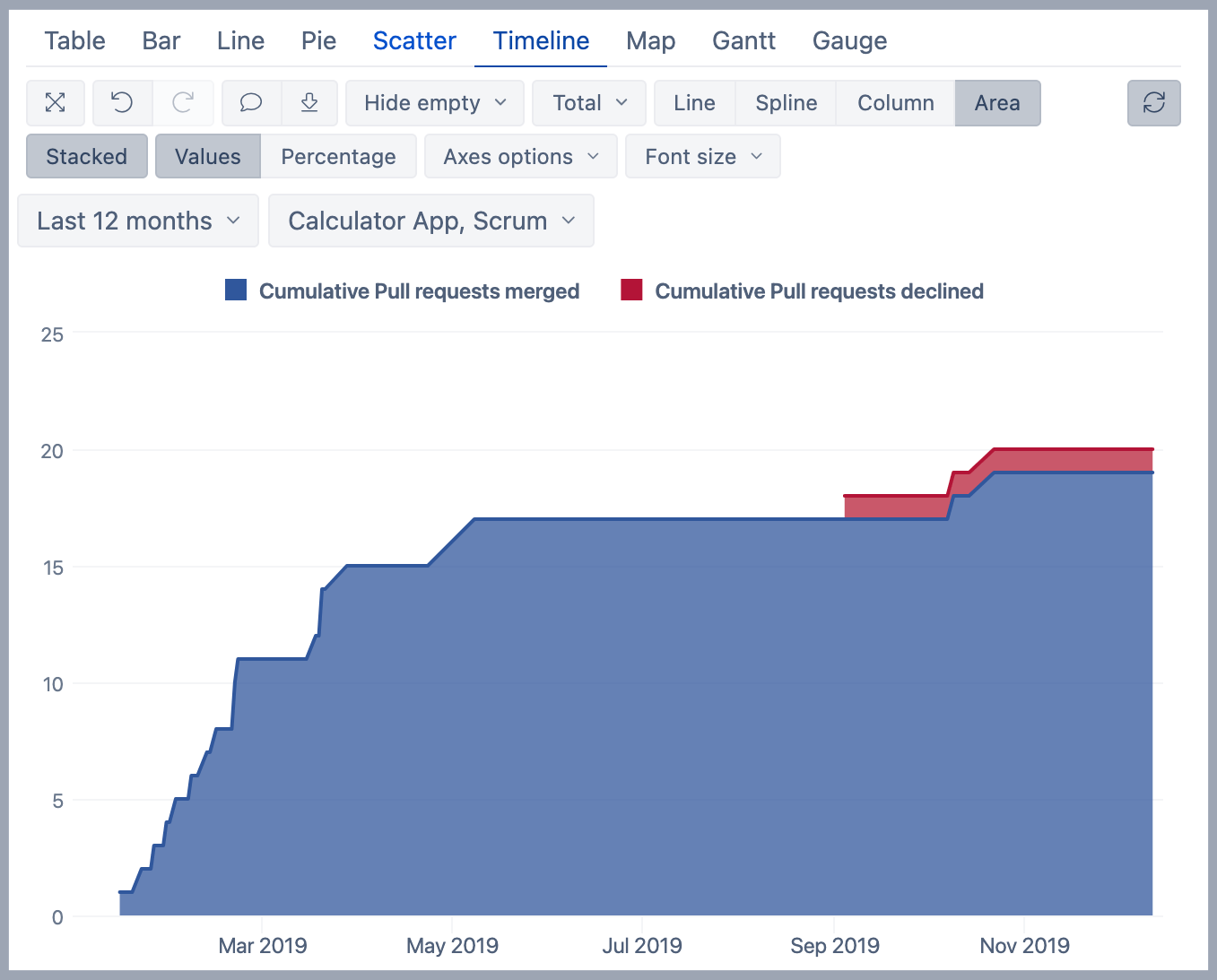The width and height of the screenshot is (1217, 980).
Task: Expand the Axes options menu
Action: pyautogui.click(x=520, y=157)
